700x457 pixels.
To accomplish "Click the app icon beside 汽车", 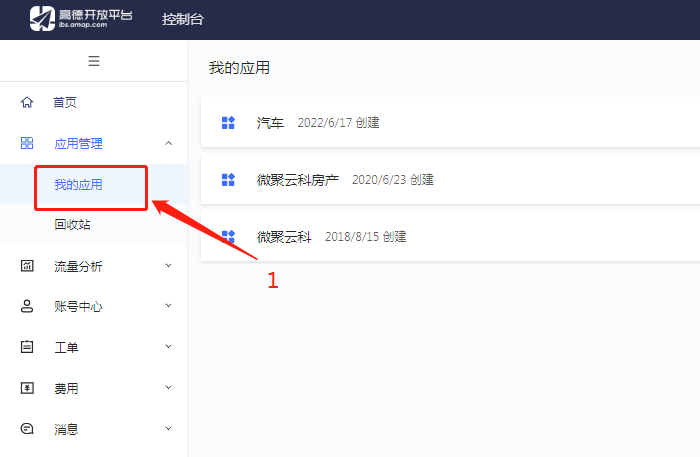I will tap(228, 123).
